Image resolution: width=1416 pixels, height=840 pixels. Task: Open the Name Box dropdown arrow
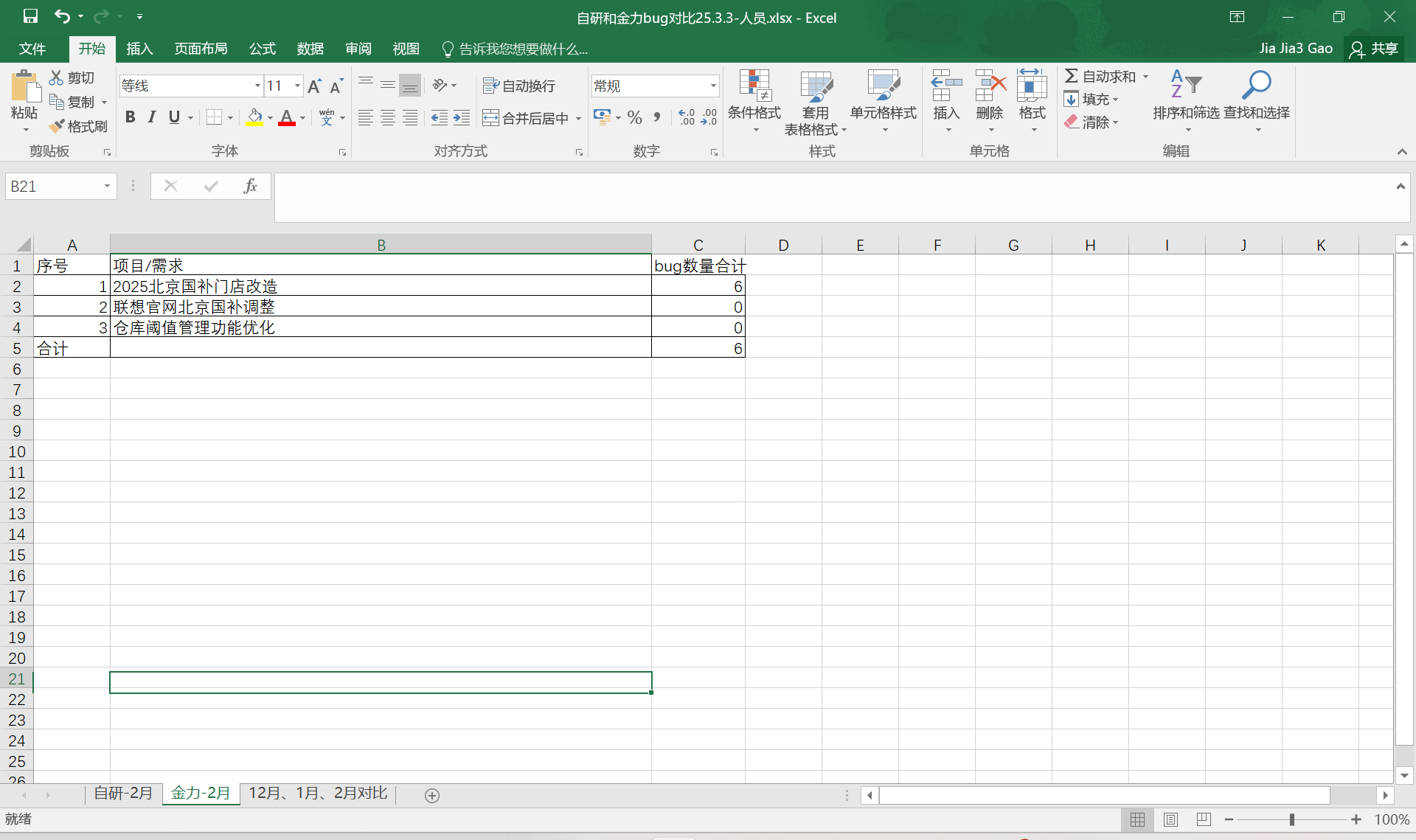coord(107,187)
